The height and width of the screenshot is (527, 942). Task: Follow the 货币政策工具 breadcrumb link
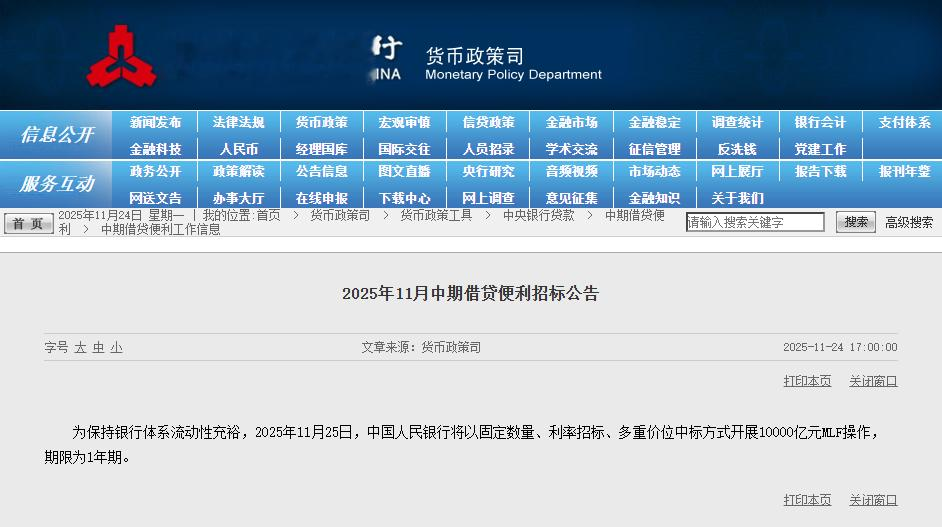coord(436,215)
